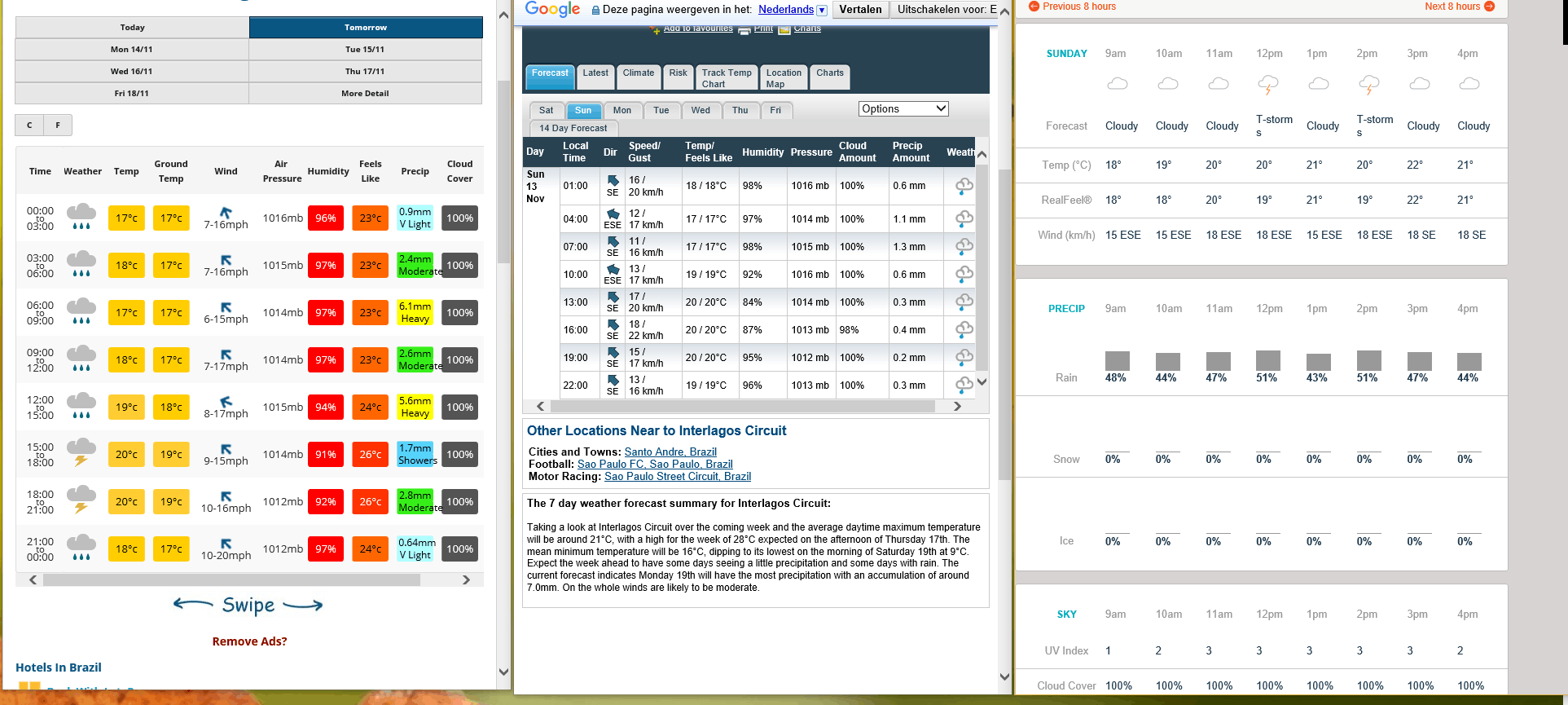This screenshot has height=705, width=1568.
Task: Select the Mon day tab
Action: point(622,111)
